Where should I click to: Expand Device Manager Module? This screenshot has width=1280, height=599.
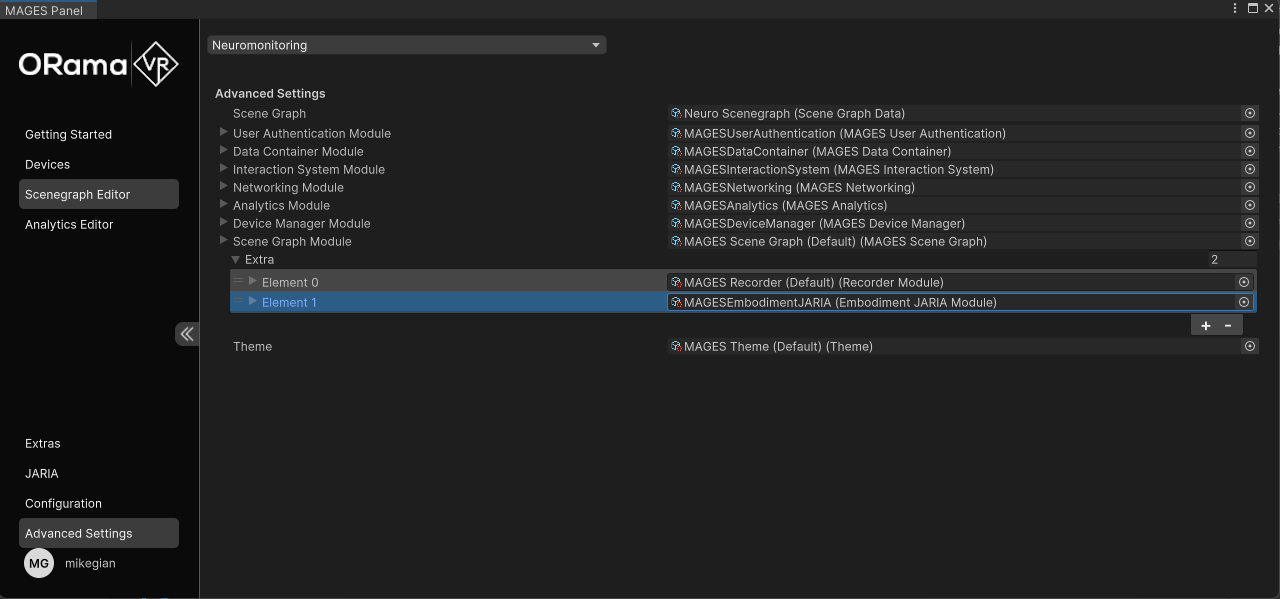[x=224, y=222]
